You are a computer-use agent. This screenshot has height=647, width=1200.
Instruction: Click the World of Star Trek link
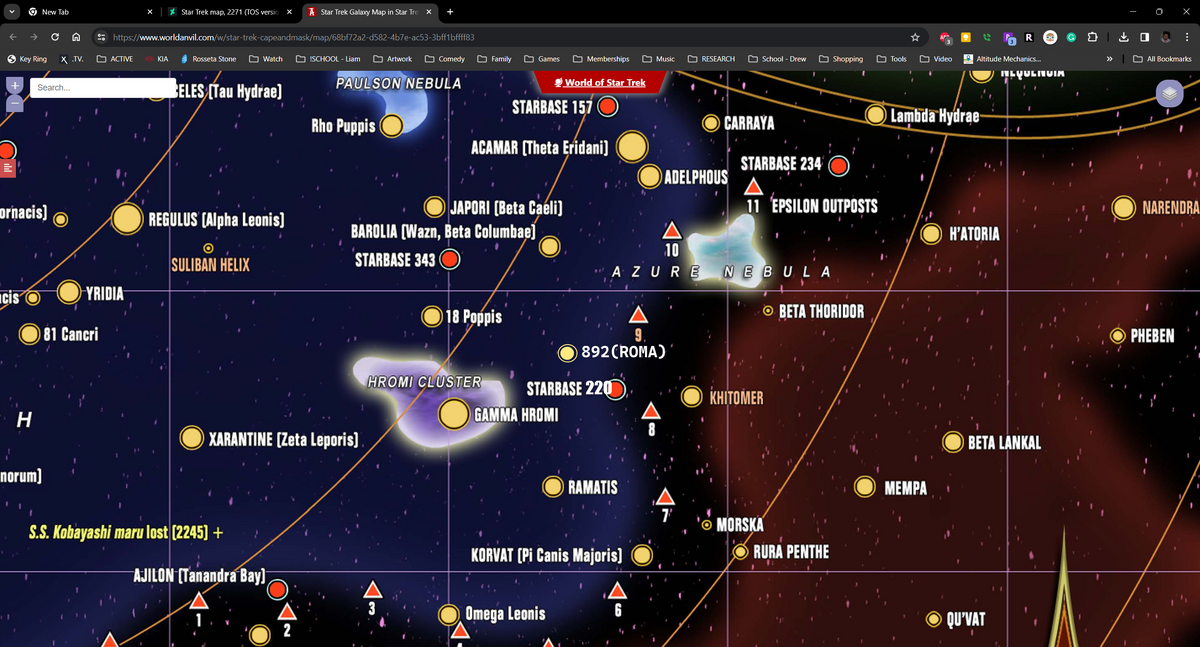pyautogui.click(x=600, y=82)
